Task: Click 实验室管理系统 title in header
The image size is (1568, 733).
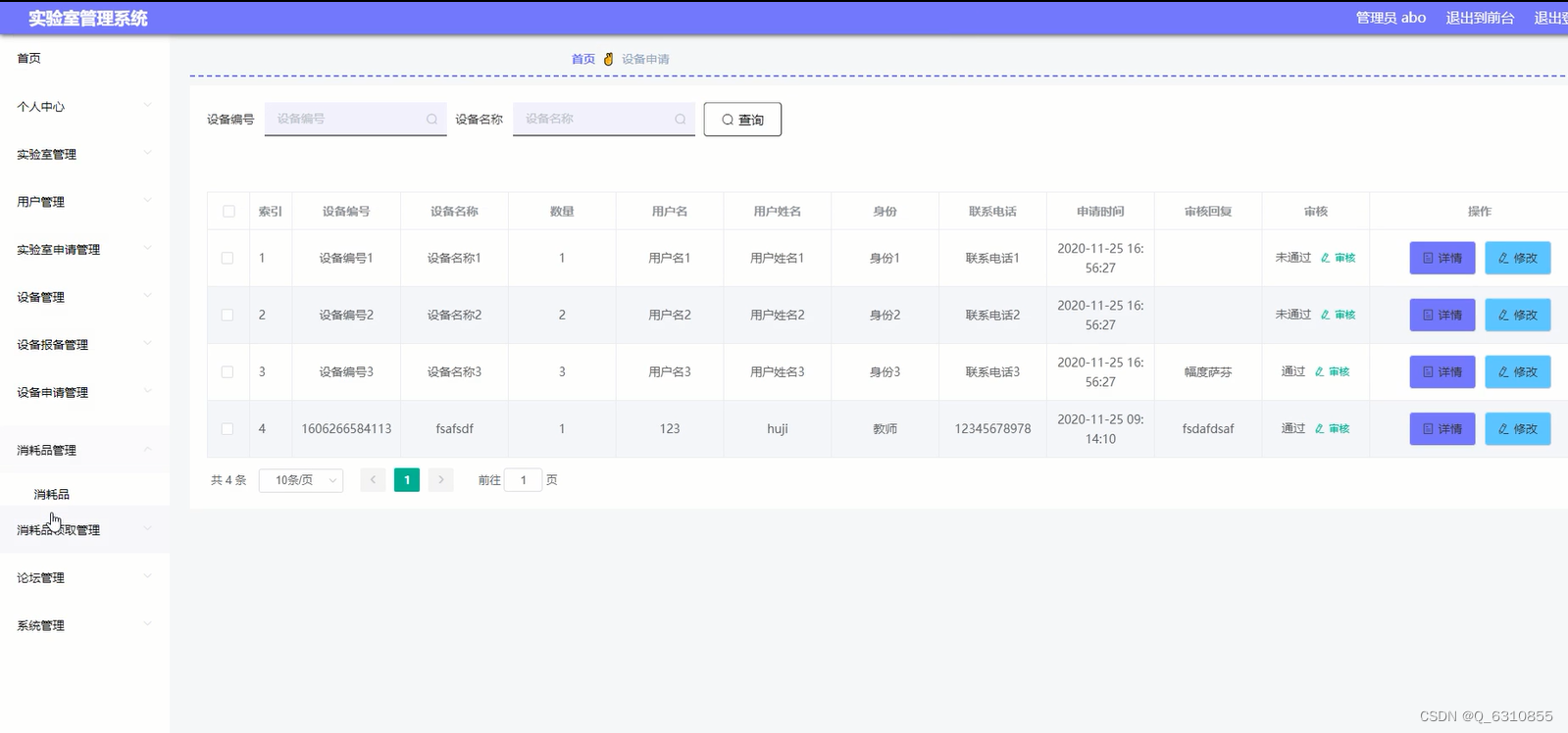Action: 88,18
